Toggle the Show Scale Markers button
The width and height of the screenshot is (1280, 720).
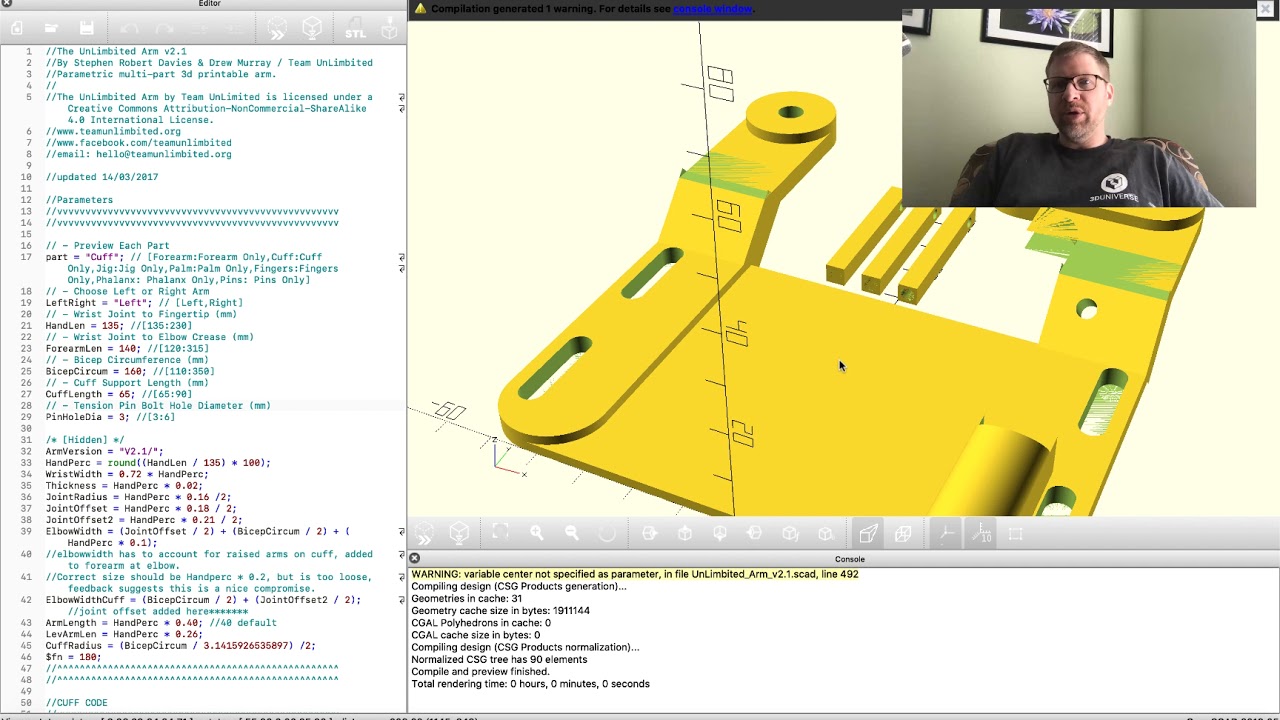click(x=981, y=534)
